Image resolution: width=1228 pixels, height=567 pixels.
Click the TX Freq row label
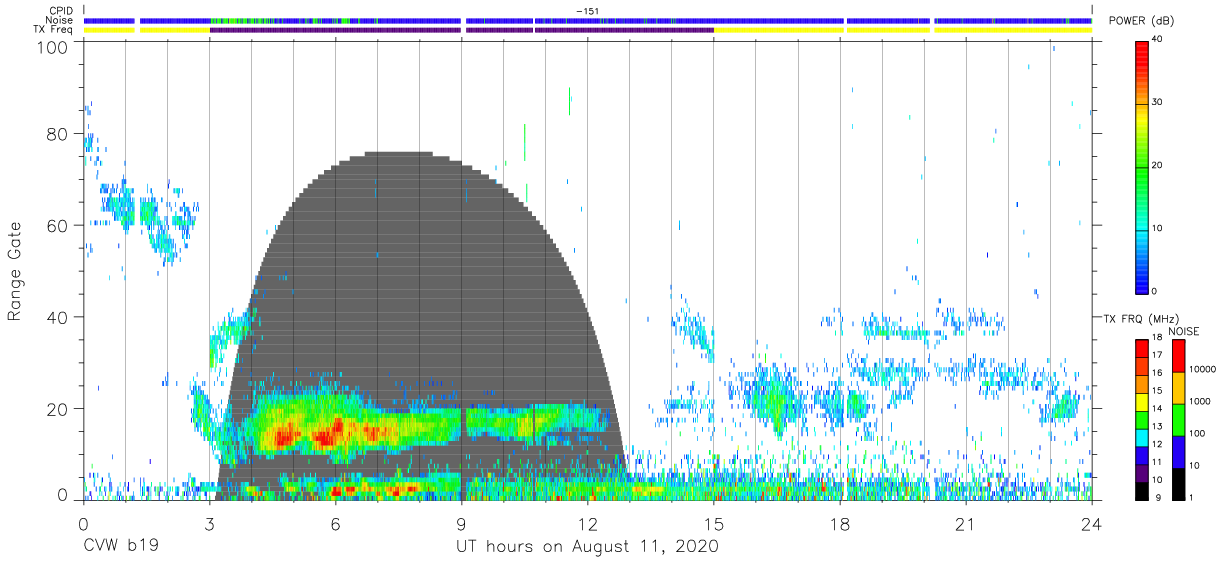point(52,30)
